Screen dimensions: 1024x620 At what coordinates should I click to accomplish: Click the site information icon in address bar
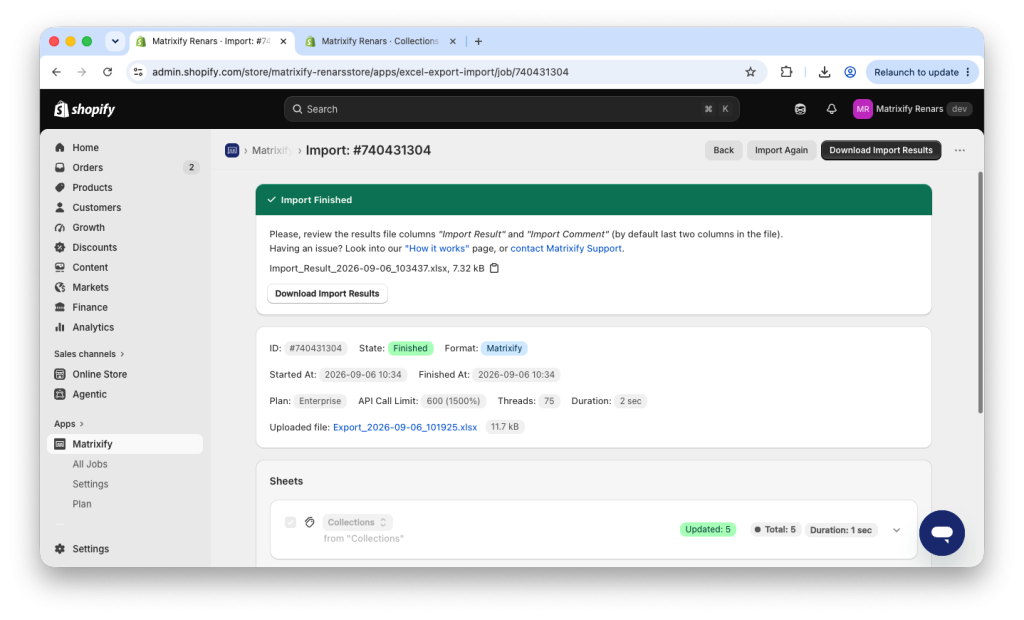point(138,73)
